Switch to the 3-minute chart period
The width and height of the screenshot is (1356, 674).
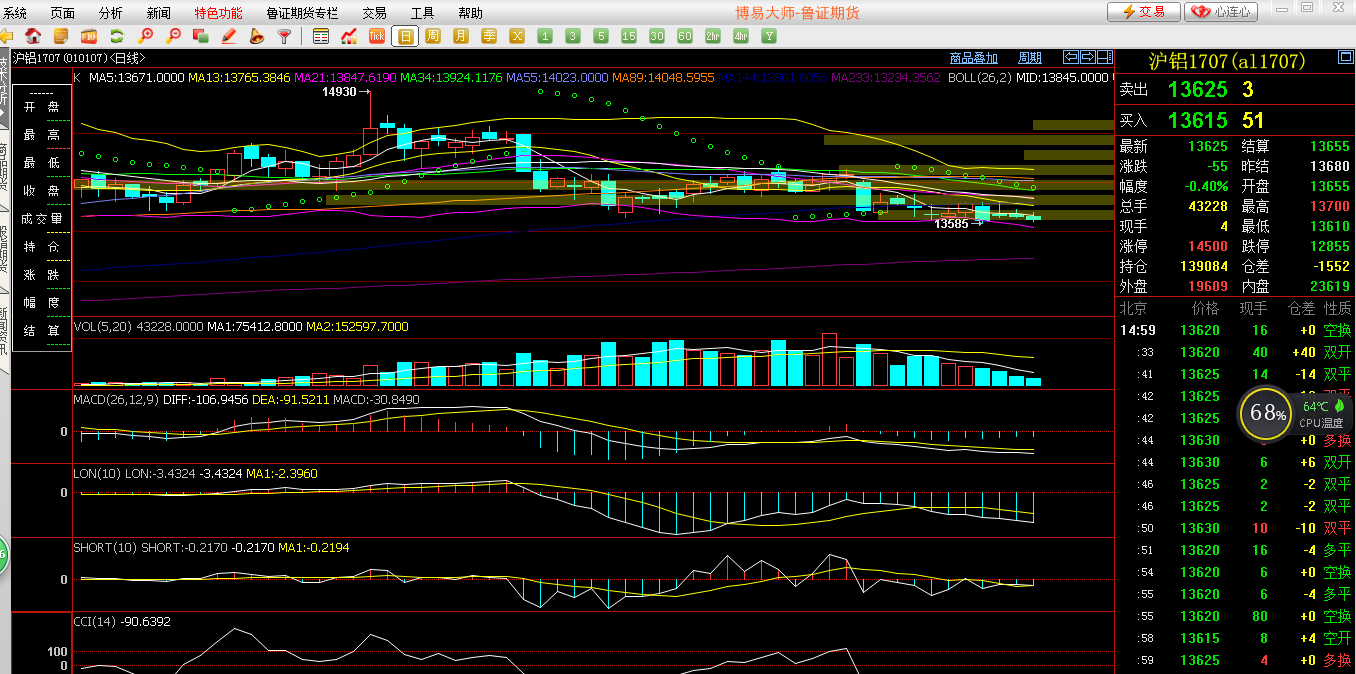click(x=573, y=36)
